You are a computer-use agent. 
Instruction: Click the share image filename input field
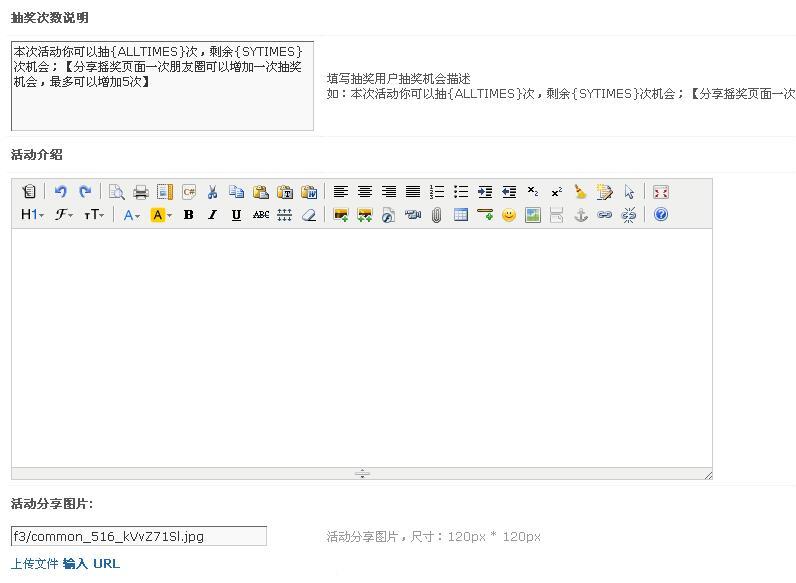(x=139, y=536)
